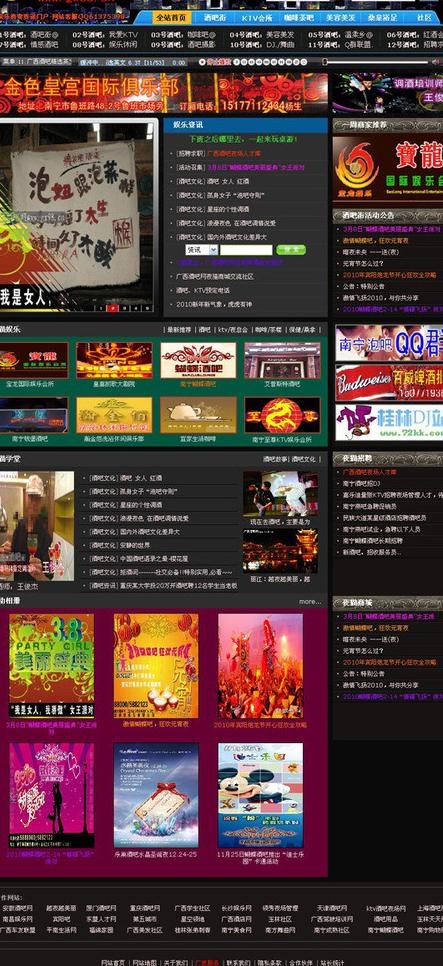Open footer link 隐私条款

pos(269,962)
